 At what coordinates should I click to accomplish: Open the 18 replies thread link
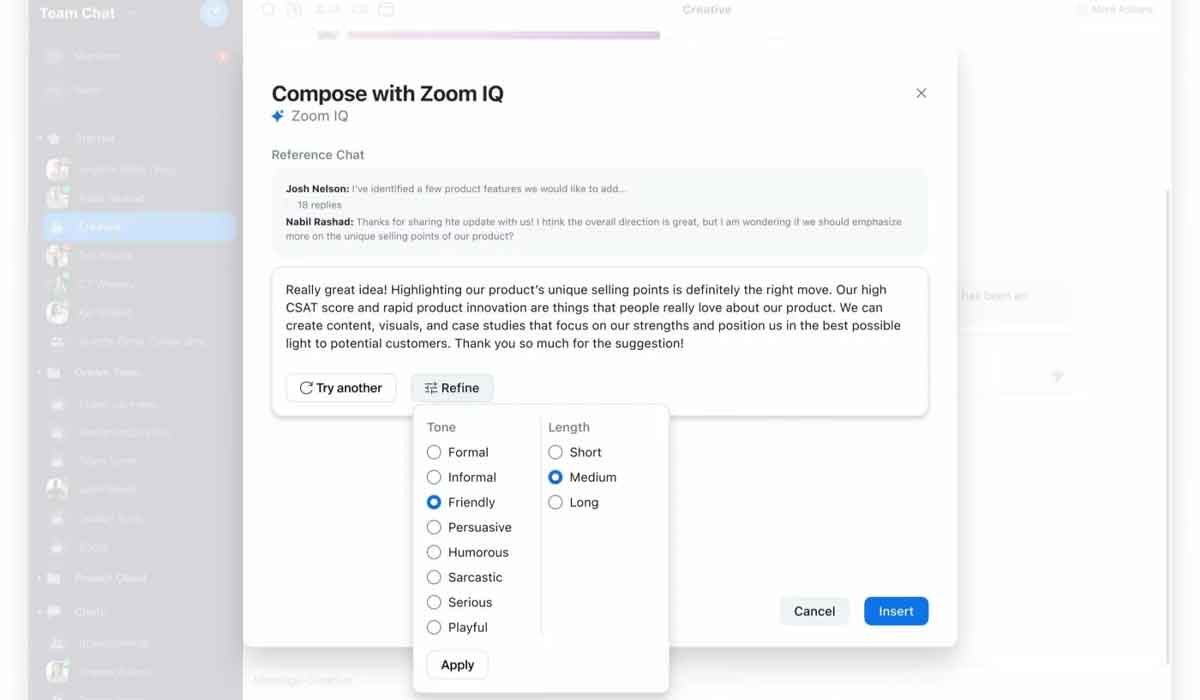319,205
